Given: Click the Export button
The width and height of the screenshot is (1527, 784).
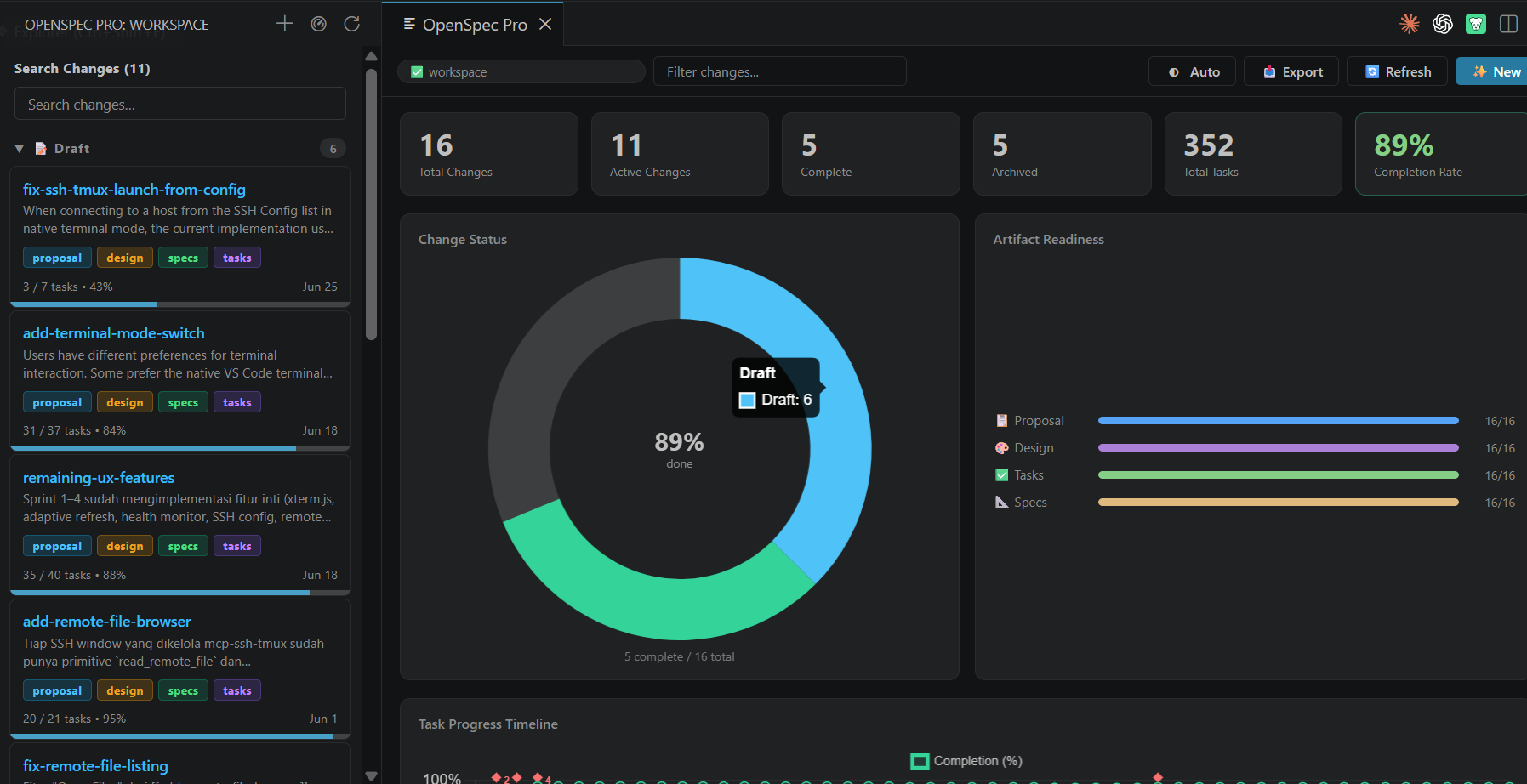Looking at the screenshot, I should click(1291, 71).
